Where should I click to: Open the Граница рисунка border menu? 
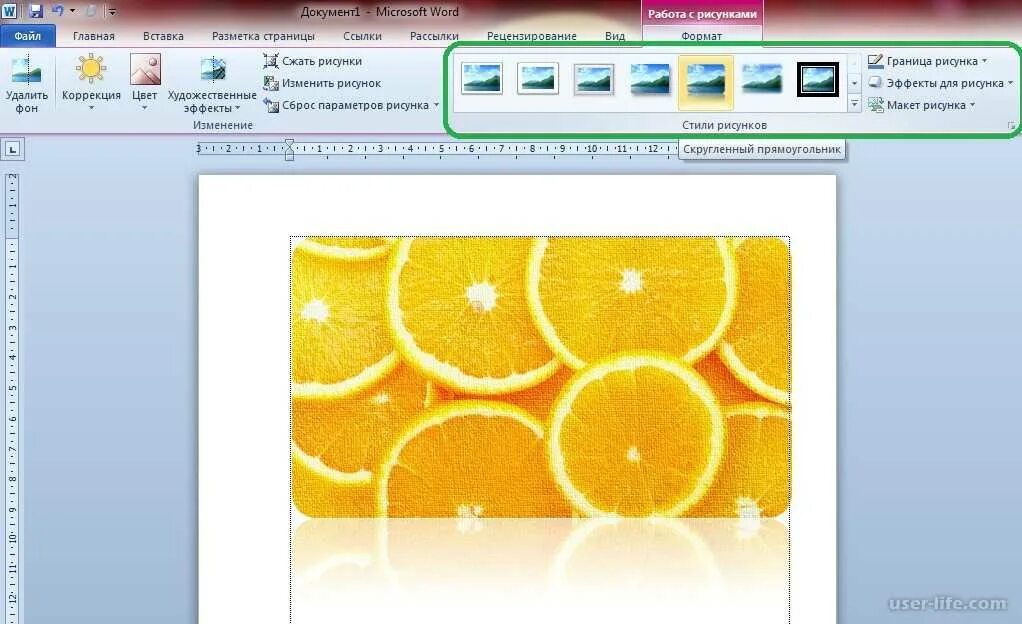tap(927, 61)
